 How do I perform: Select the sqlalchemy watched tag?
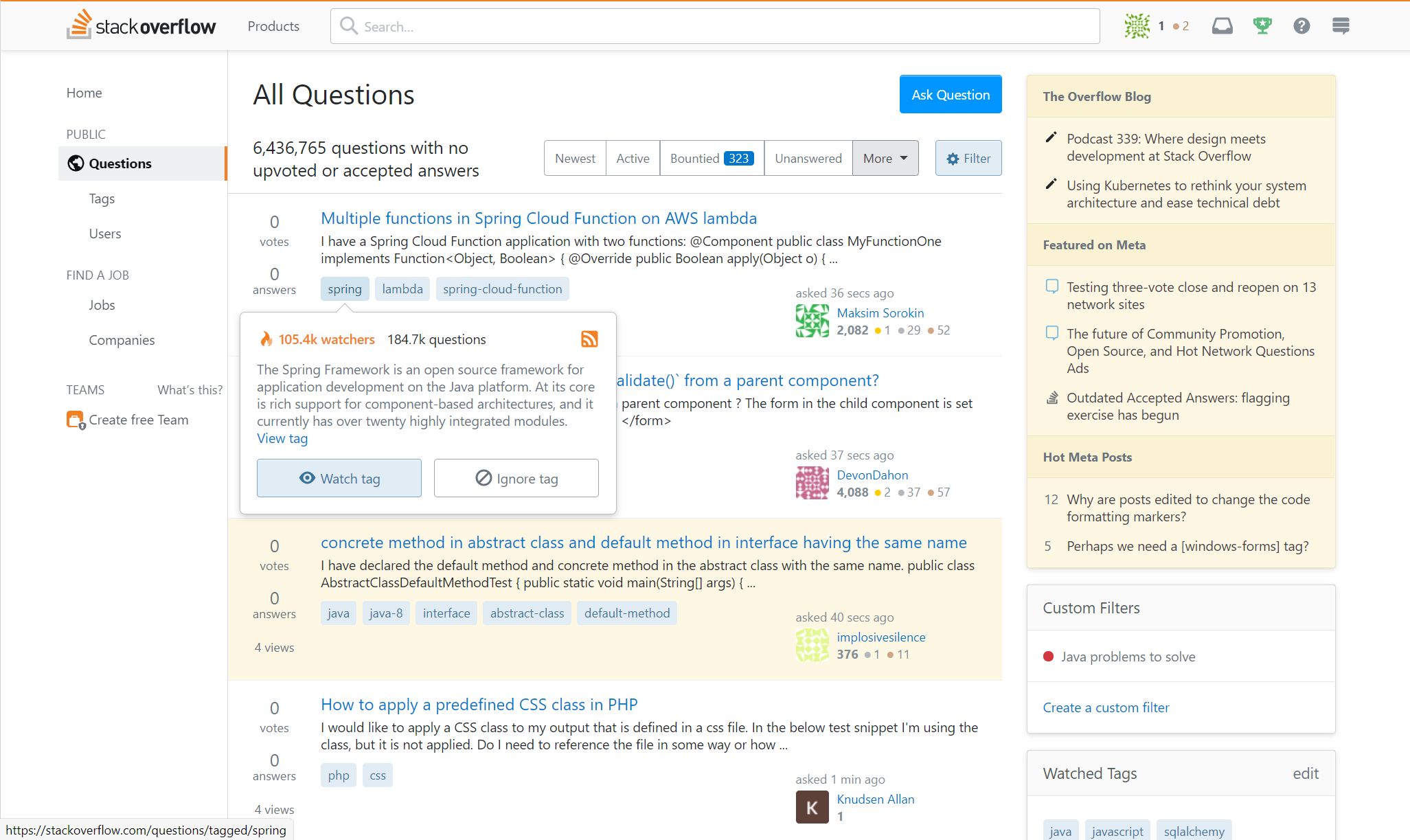click(x=1194, y=831)
